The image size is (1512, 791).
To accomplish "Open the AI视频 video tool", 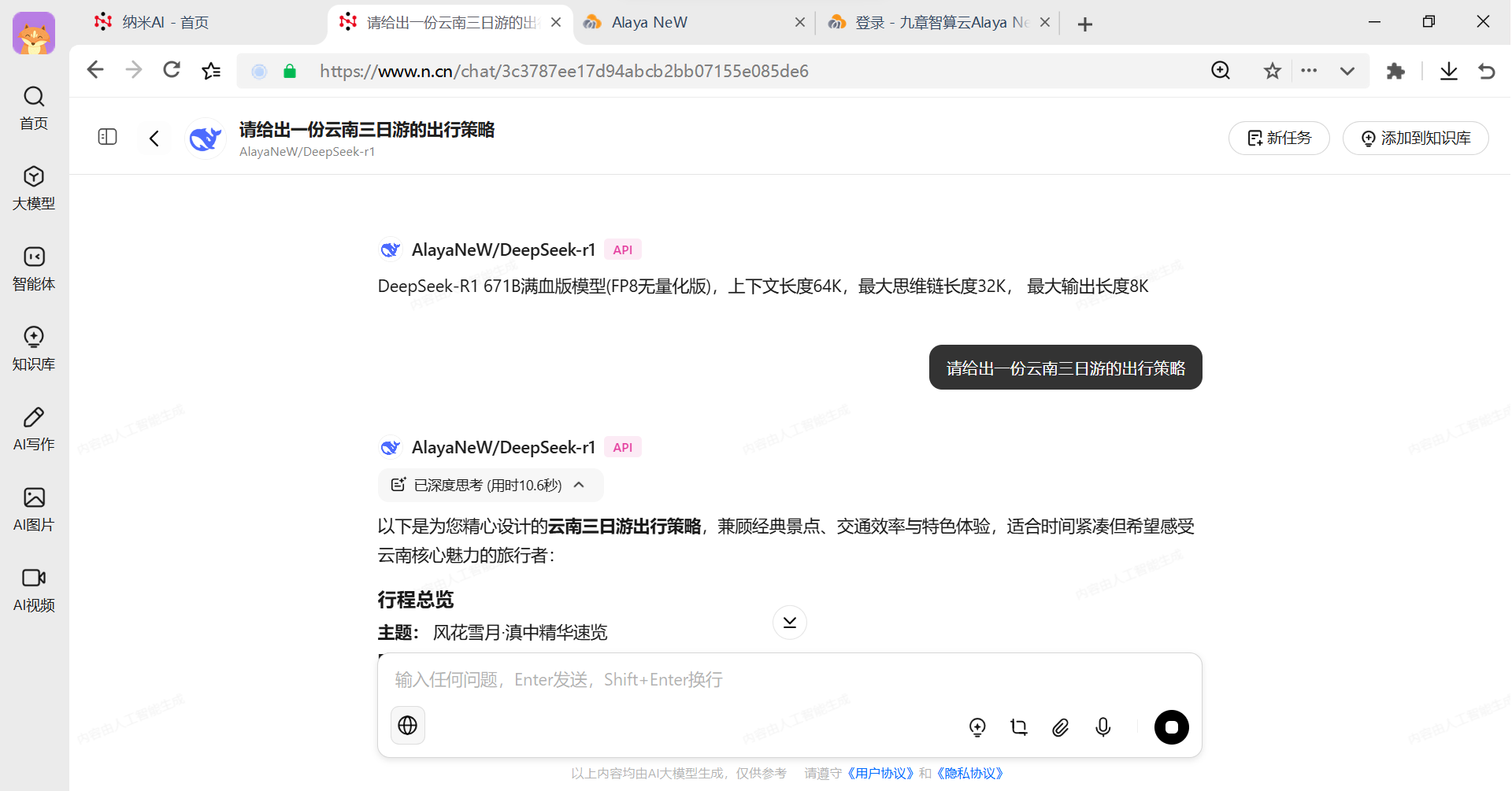I will pos(34,590).
